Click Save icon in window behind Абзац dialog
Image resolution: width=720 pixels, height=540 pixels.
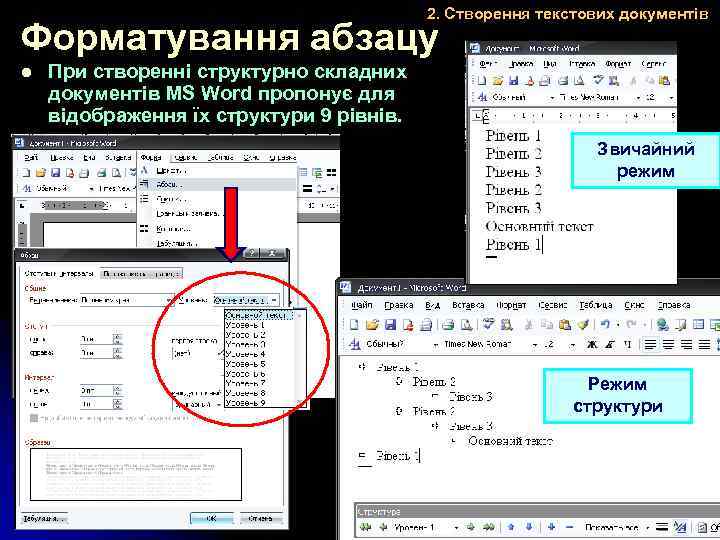56,173
